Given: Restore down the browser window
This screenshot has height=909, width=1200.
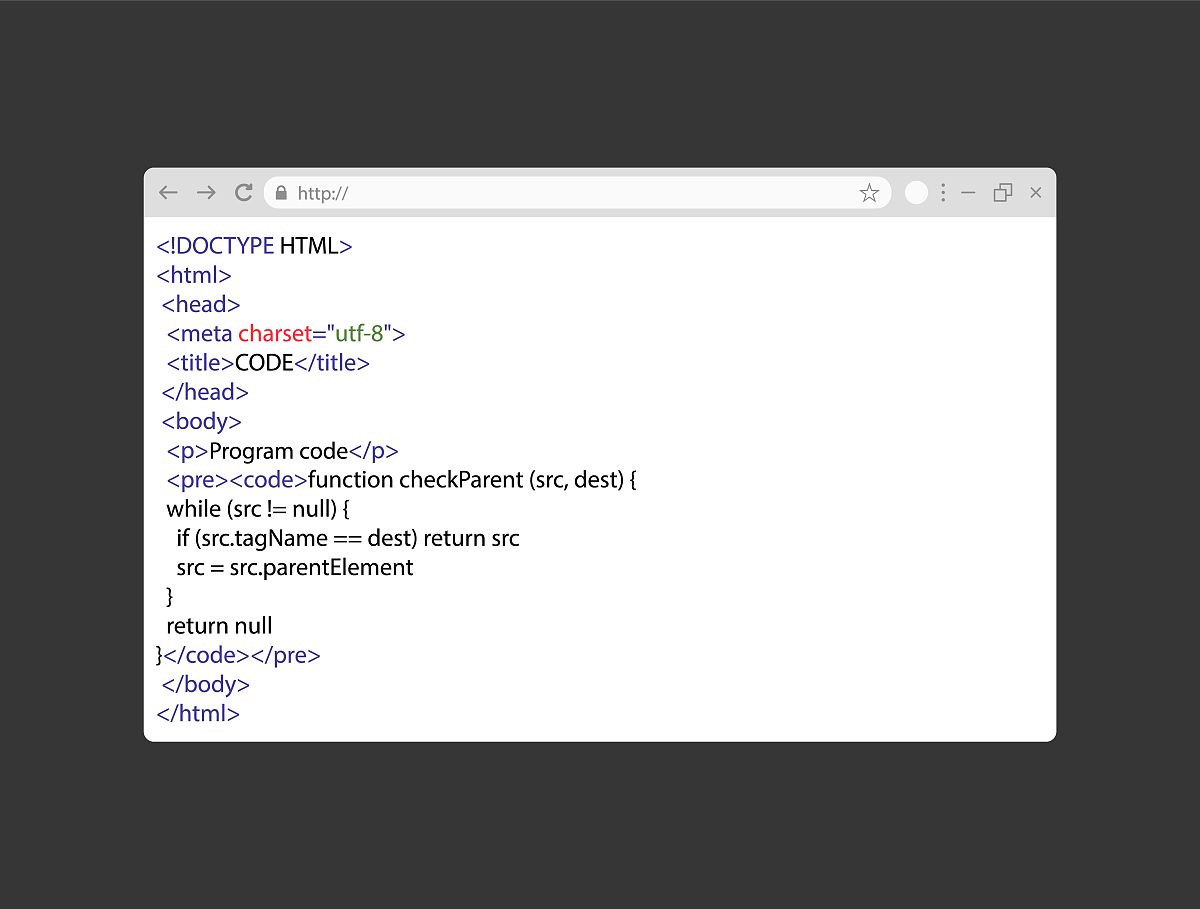Looking at the screenshot, I should (1003, 193).
